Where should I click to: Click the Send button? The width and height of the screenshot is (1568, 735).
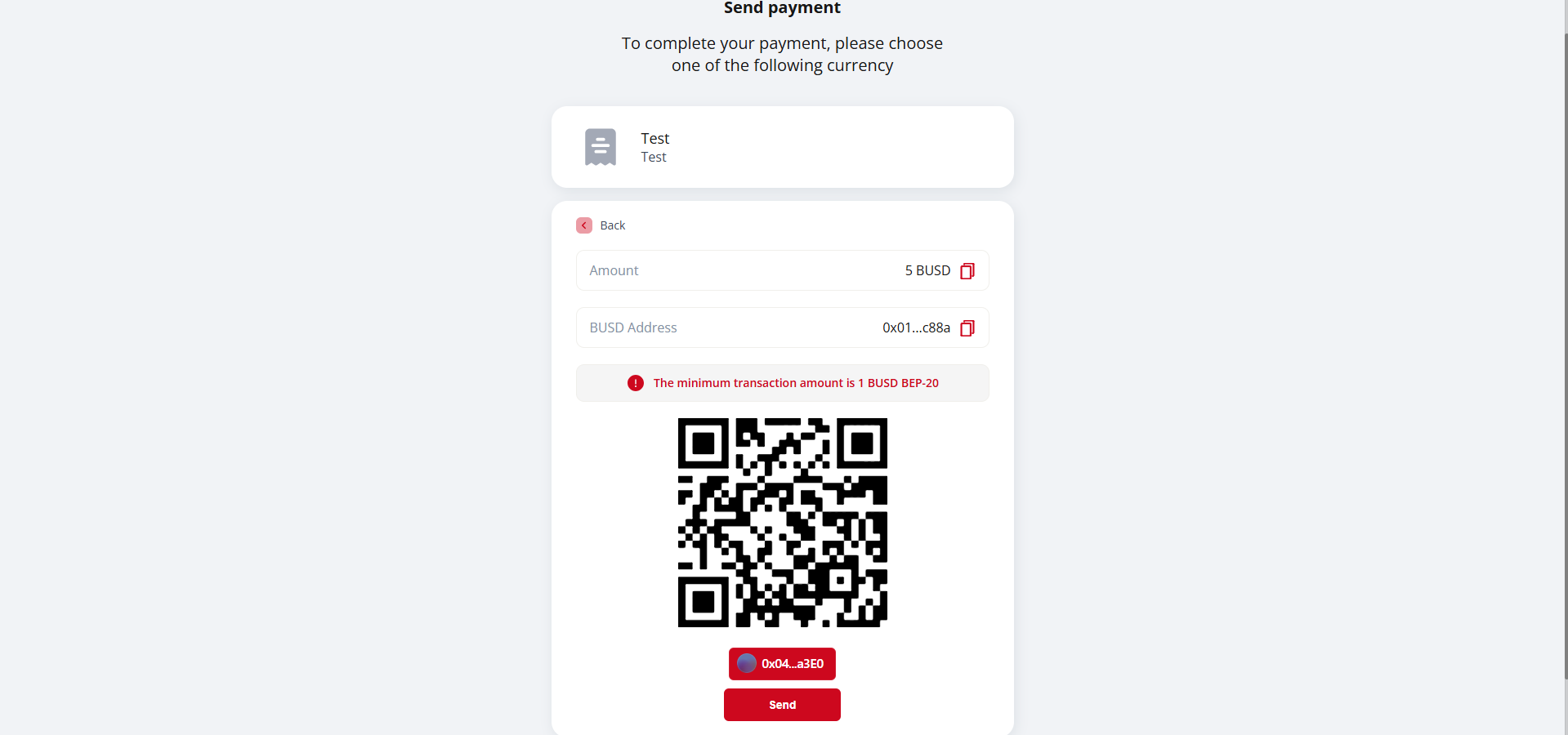pos(782,705)
